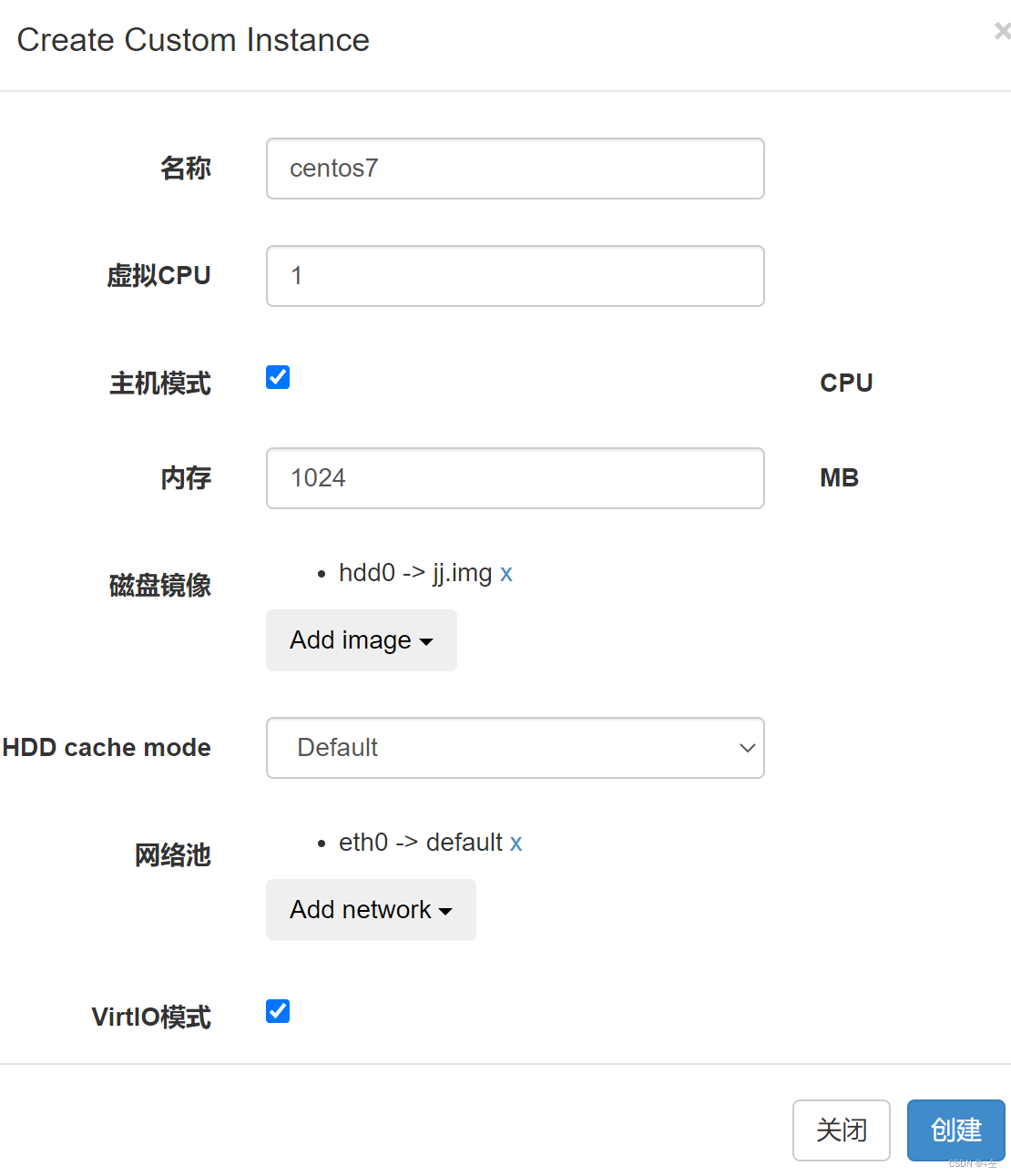Click the Create Custom Instance title

pyautogui.click(x=193, y=40)
